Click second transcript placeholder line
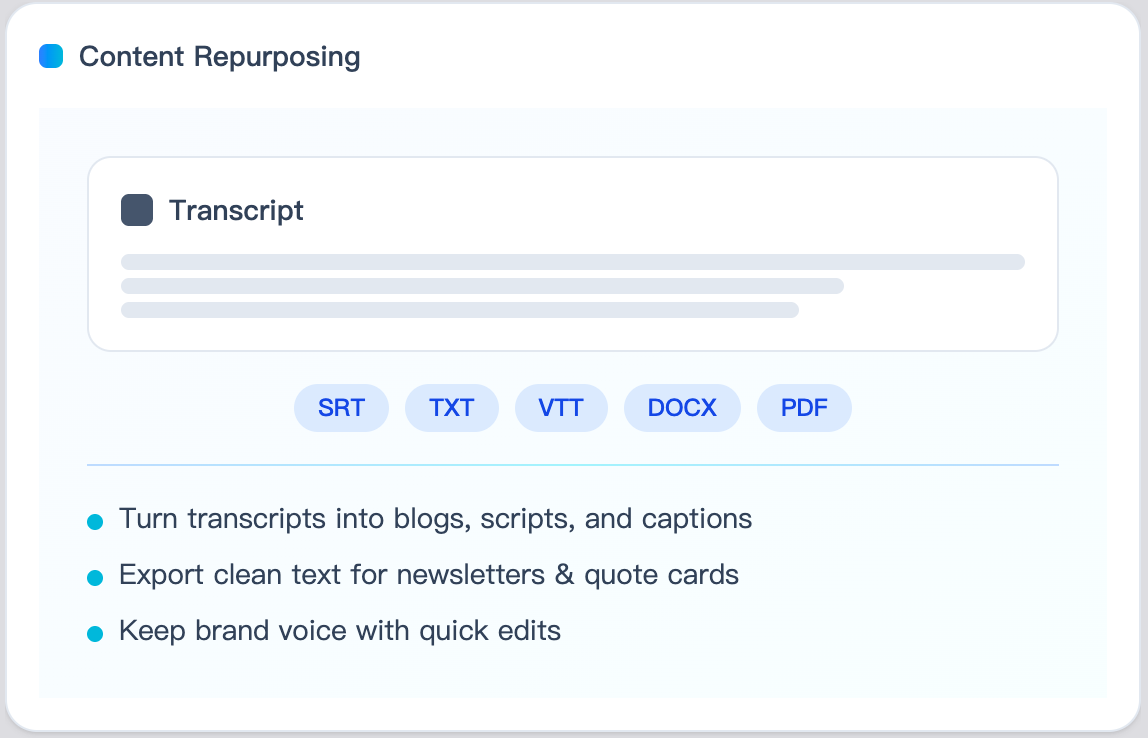 tap(482, 286)
